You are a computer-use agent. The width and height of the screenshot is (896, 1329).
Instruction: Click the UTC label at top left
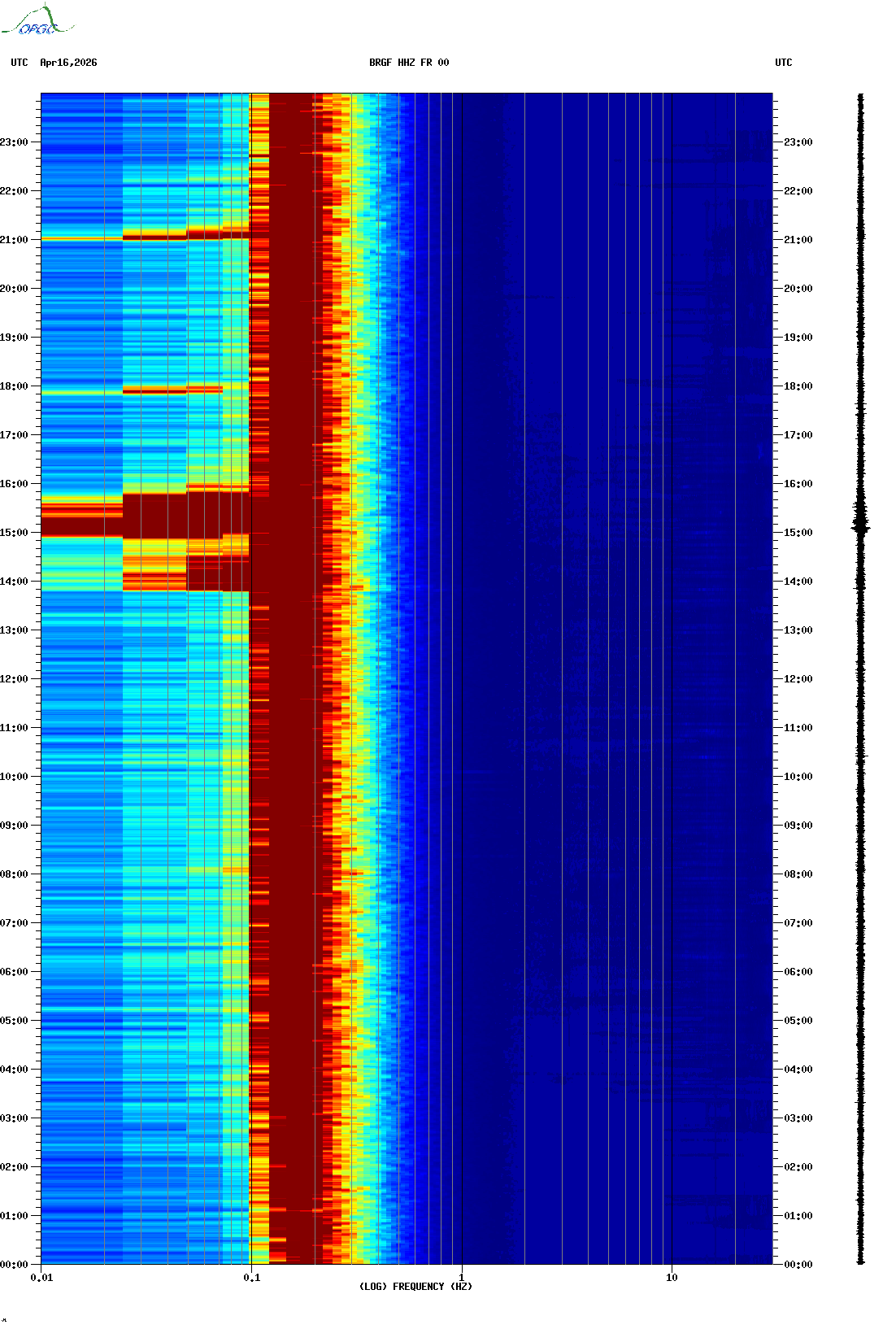[20, 63]
